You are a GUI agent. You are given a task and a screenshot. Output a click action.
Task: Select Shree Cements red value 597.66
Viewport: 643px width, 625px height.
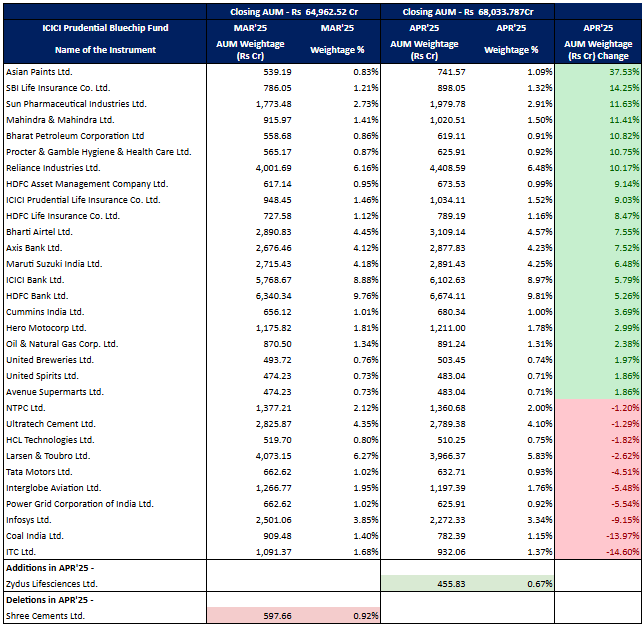(277, 616)
